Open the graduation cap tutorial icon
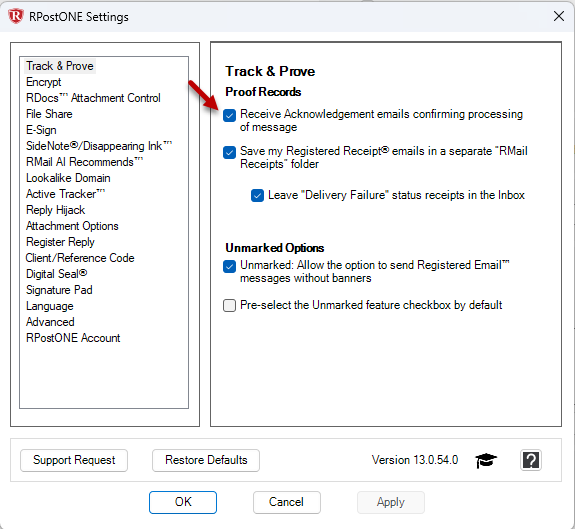 (x=486, y=460)
